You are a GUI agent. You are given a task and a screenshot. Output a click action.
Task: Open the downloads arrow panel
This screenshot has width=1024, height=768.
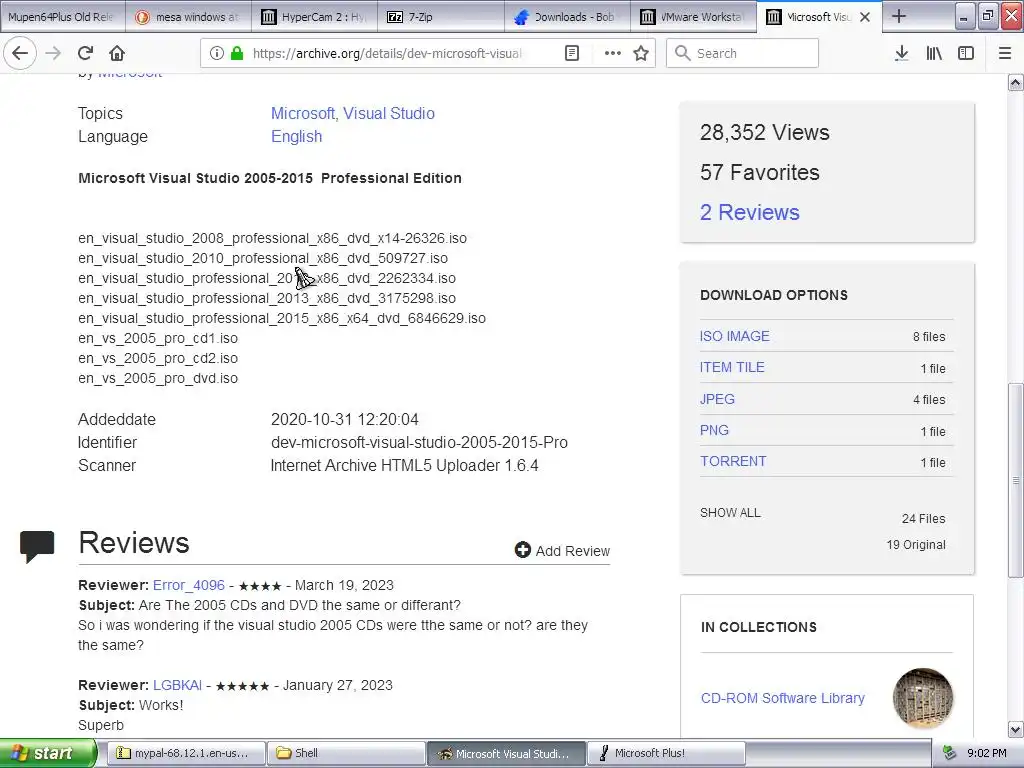pyautogui.click(x=902, y=53)
